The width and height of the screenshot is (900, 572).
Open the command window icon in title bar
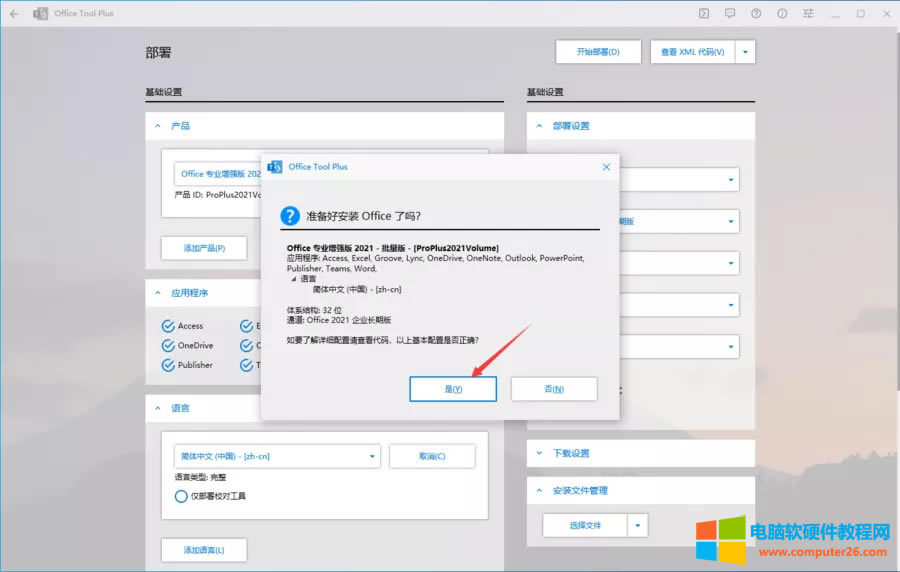pyautogui.click(x=704, y=14)
